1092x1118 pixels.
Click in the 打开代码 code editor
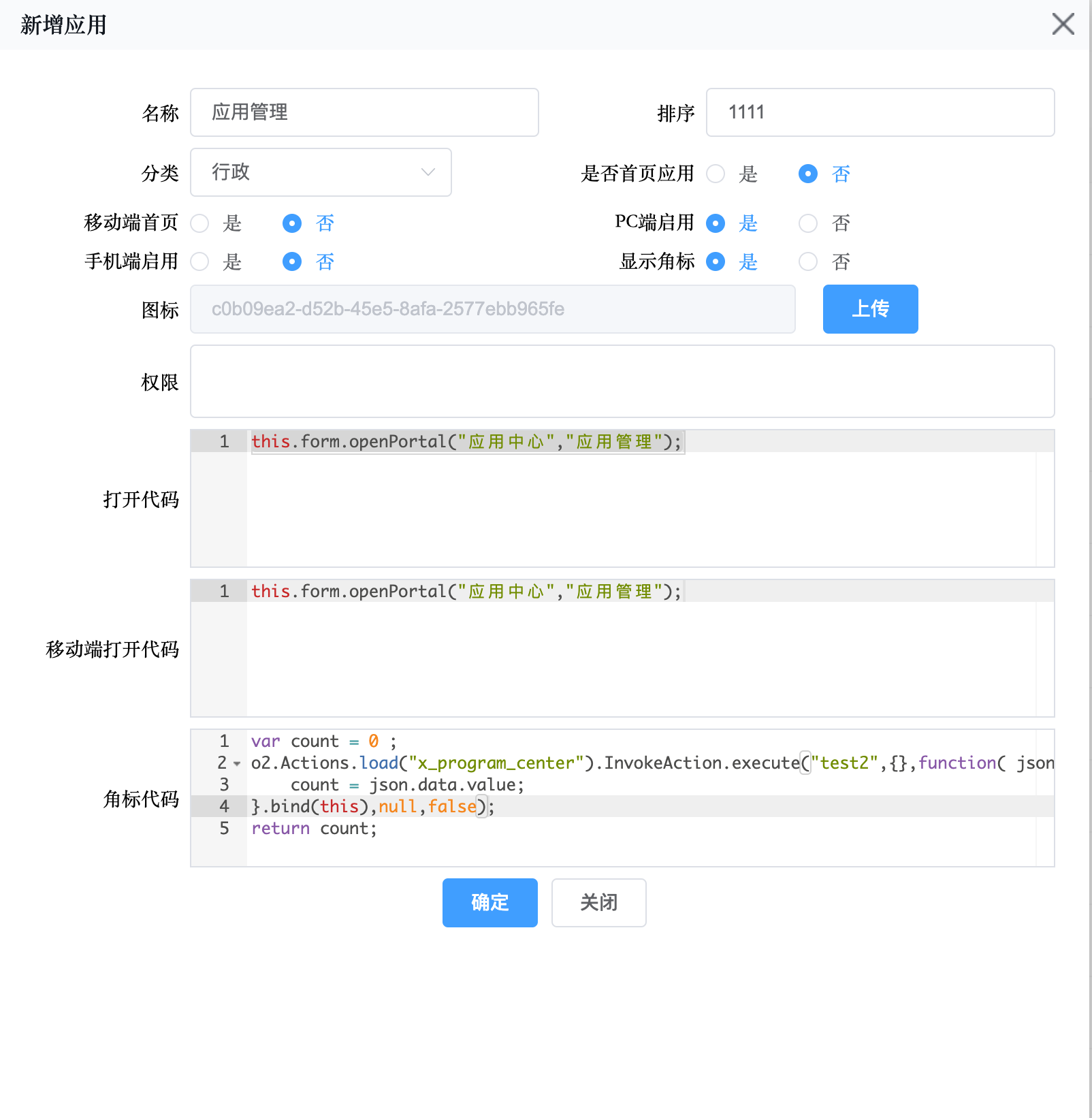click(640, 504)
